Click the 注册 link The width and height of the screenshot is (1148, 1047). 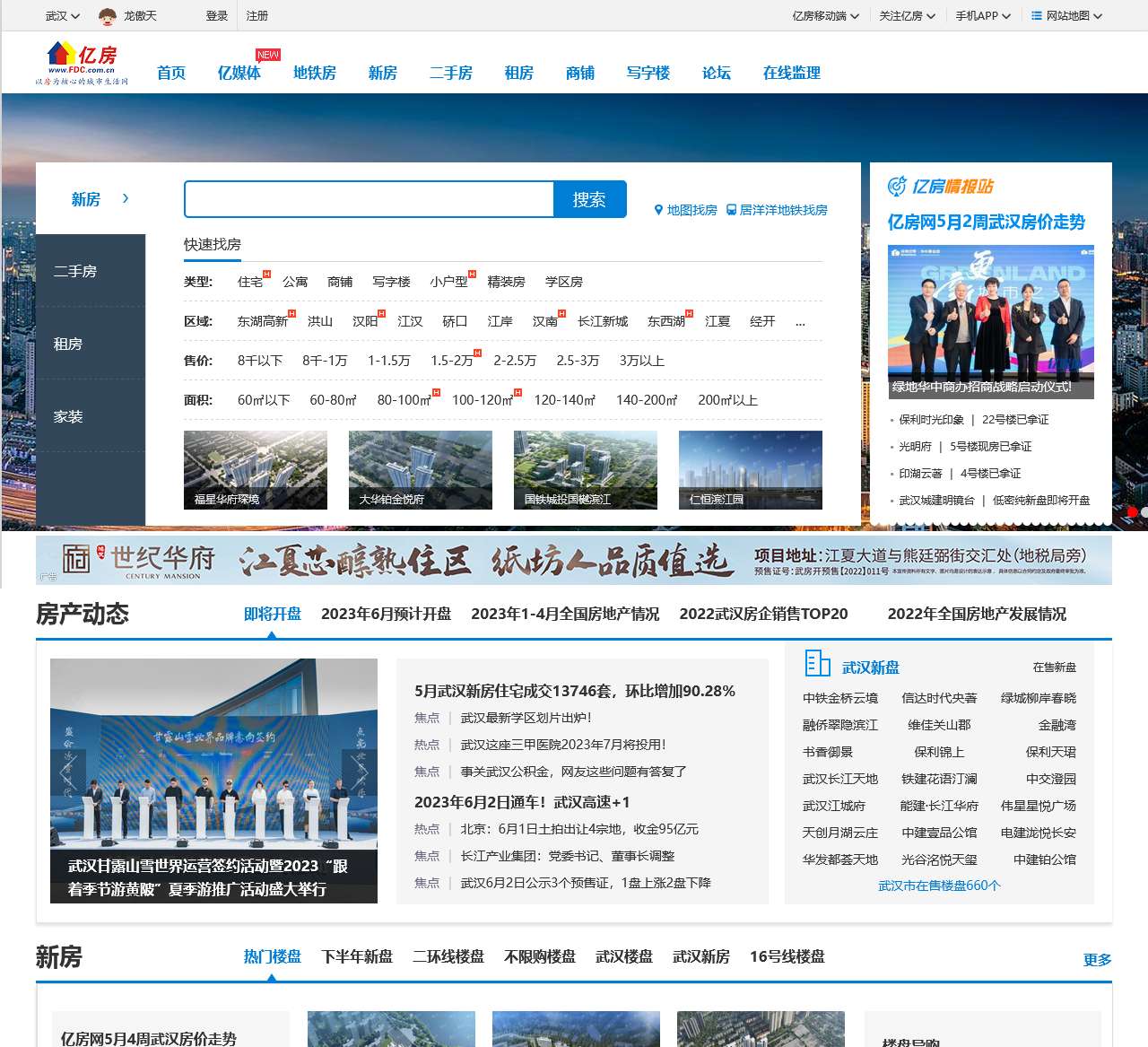257,16
